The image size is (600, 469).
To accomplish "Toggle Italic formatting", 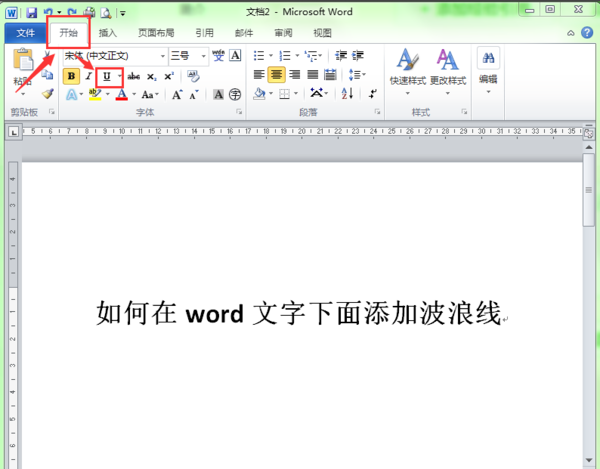I will tap(88, 76).
